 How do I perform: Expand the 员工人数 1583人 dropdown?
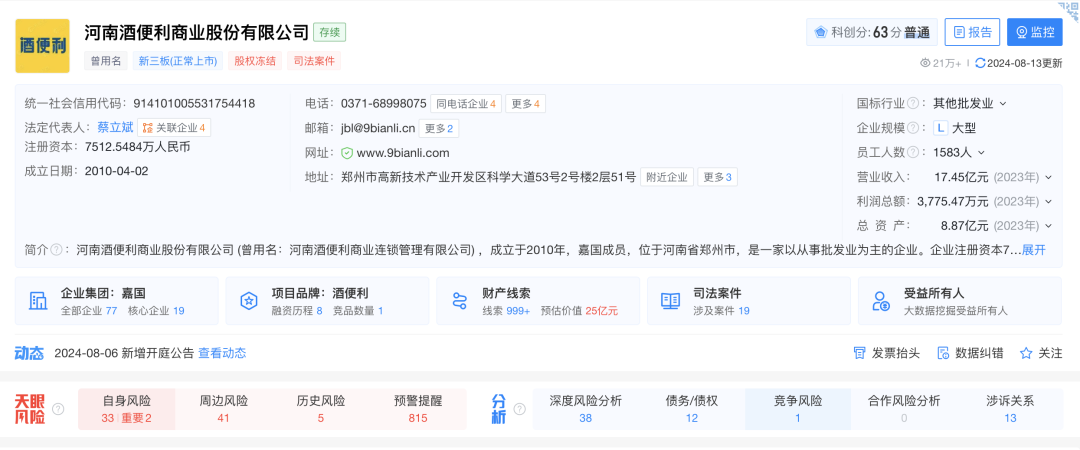[x=981, y=153]
